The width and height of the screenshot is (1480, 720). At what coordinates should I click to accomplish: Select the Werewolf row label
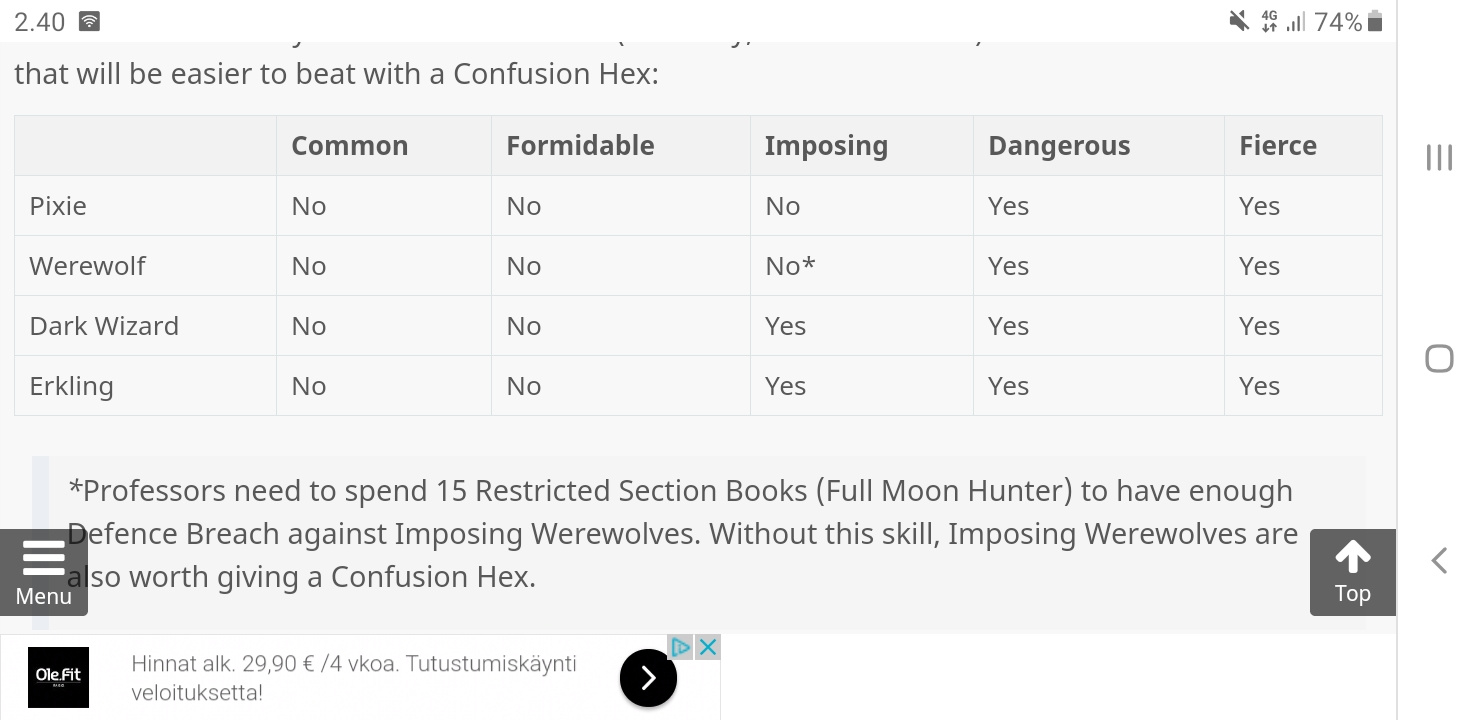pyautogui.click(x=87, y=266)
